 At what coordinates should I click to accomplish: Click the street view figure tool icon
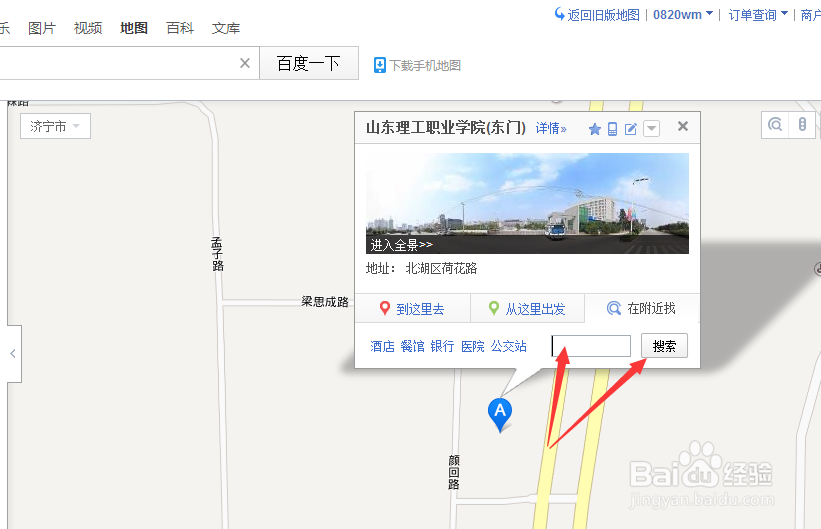pos(802,125)
